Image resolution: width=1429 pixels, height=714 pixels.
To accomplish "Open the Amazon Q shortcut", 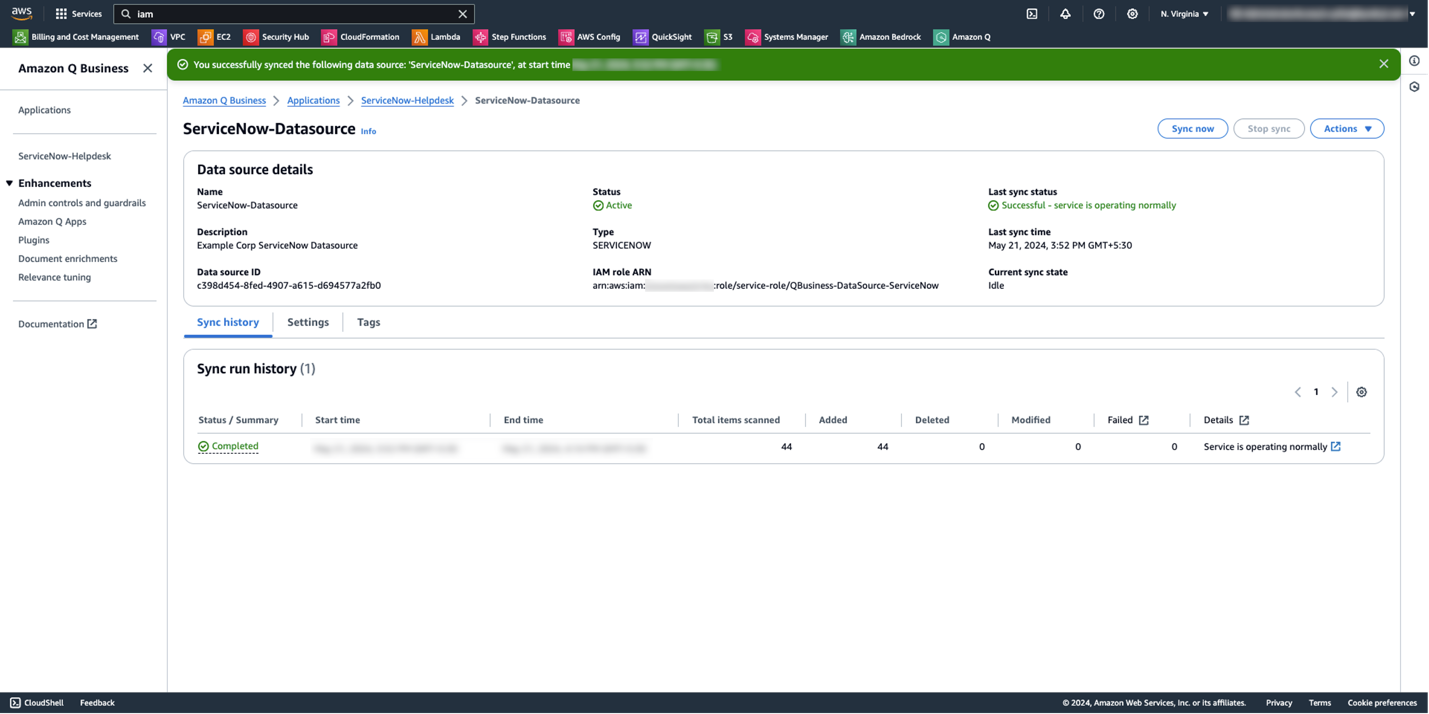I will coord(962,37).
